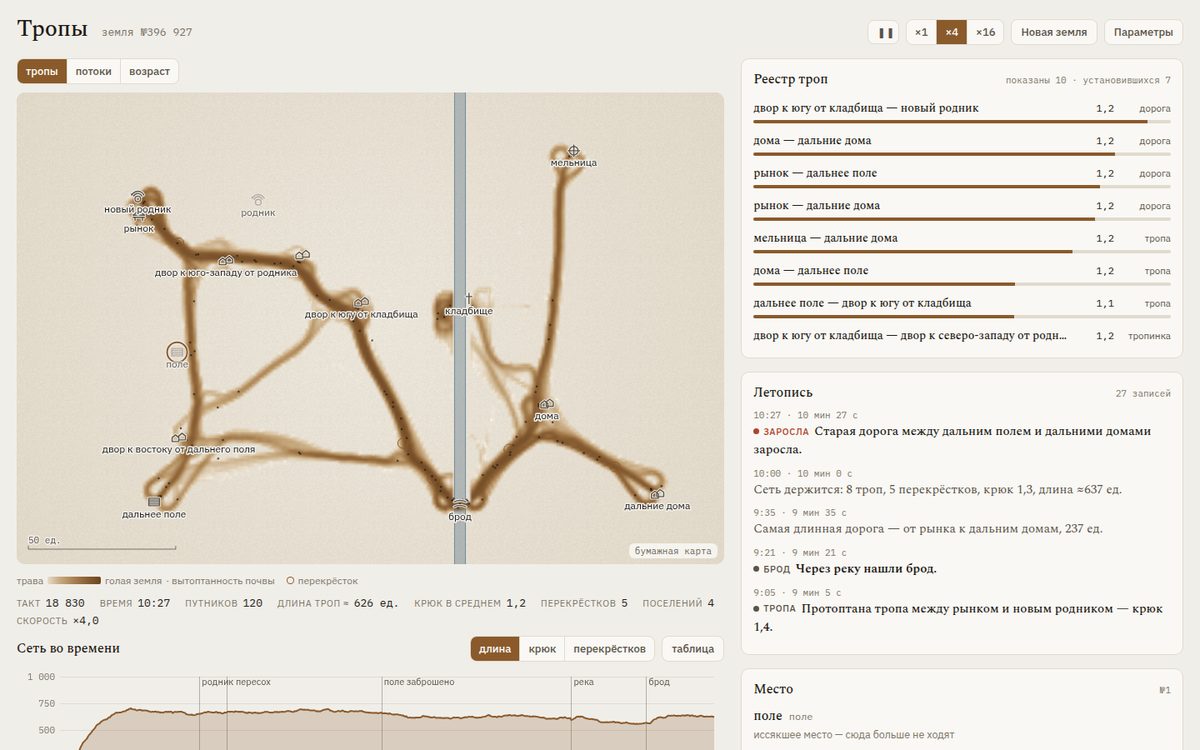Click the progress bar under рынок — дальнее поле
The image size is (1200, 750).
(x=961, y=186)
